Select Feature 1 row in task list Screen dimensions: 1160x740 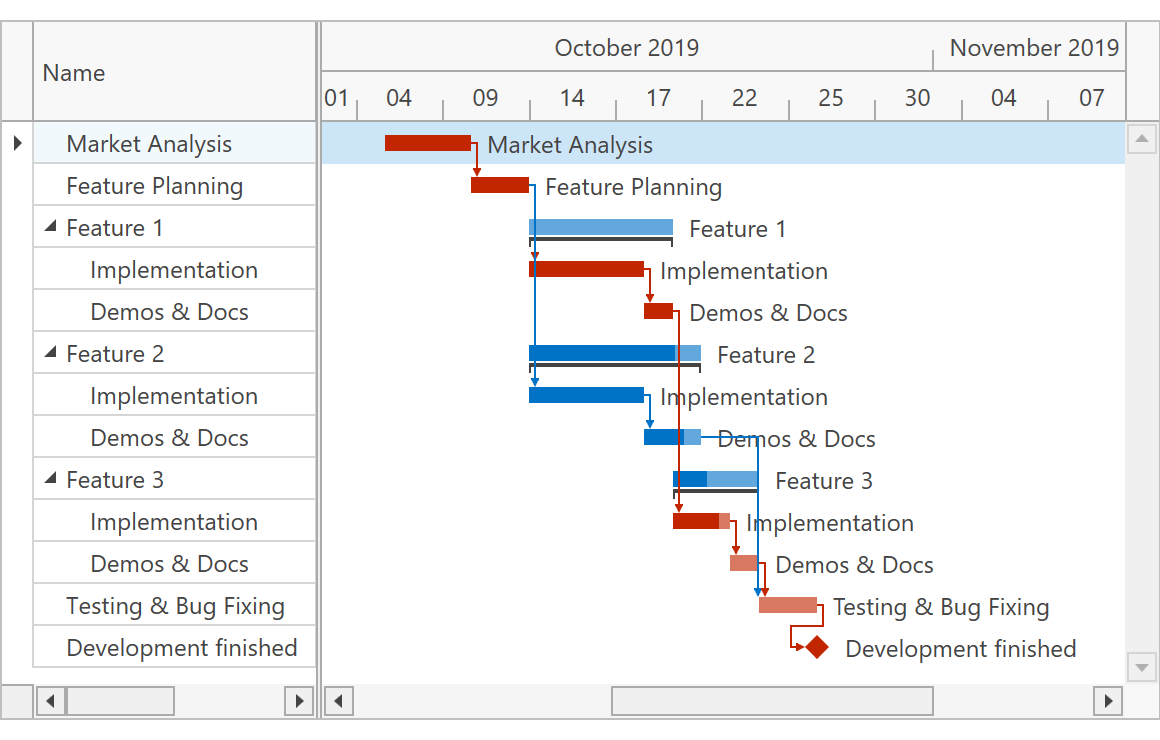(175, 227)
